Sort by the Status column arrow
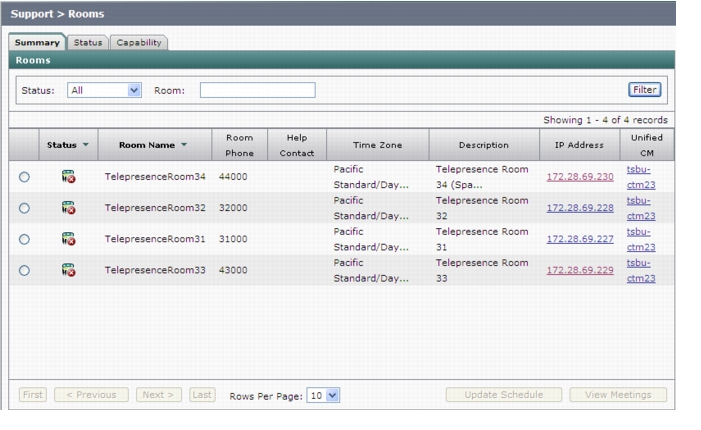Image resolution: width=701 pixels, height=430 pixels. coord(86,145)
